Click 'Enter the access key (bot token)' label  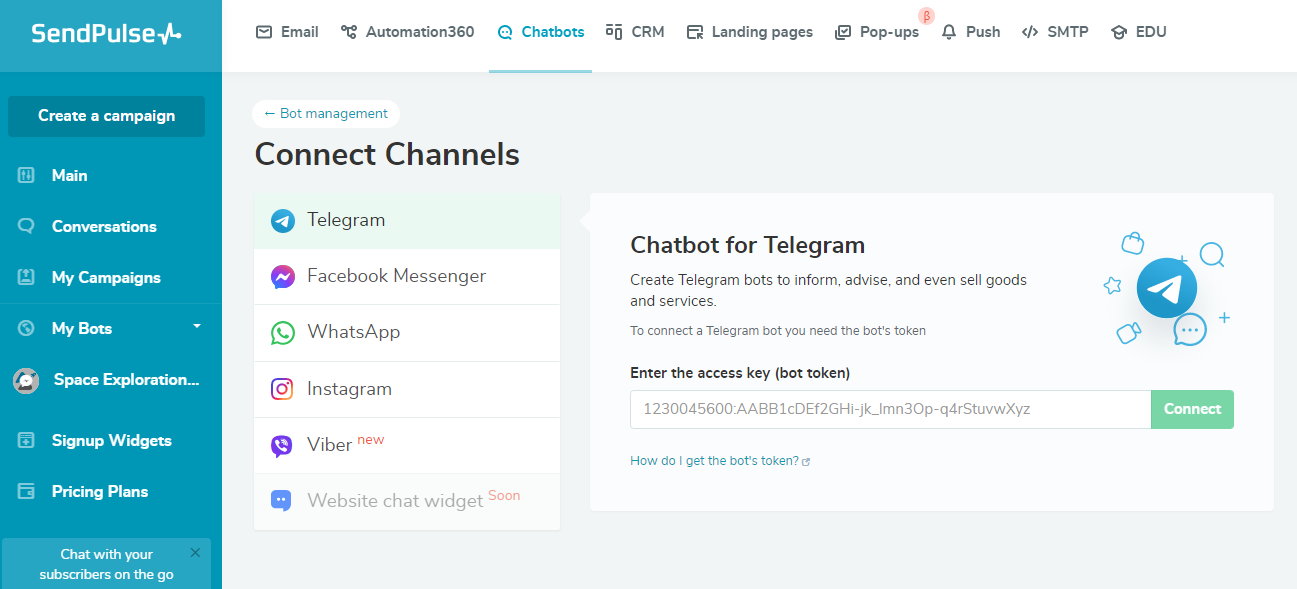coord(740,373)
